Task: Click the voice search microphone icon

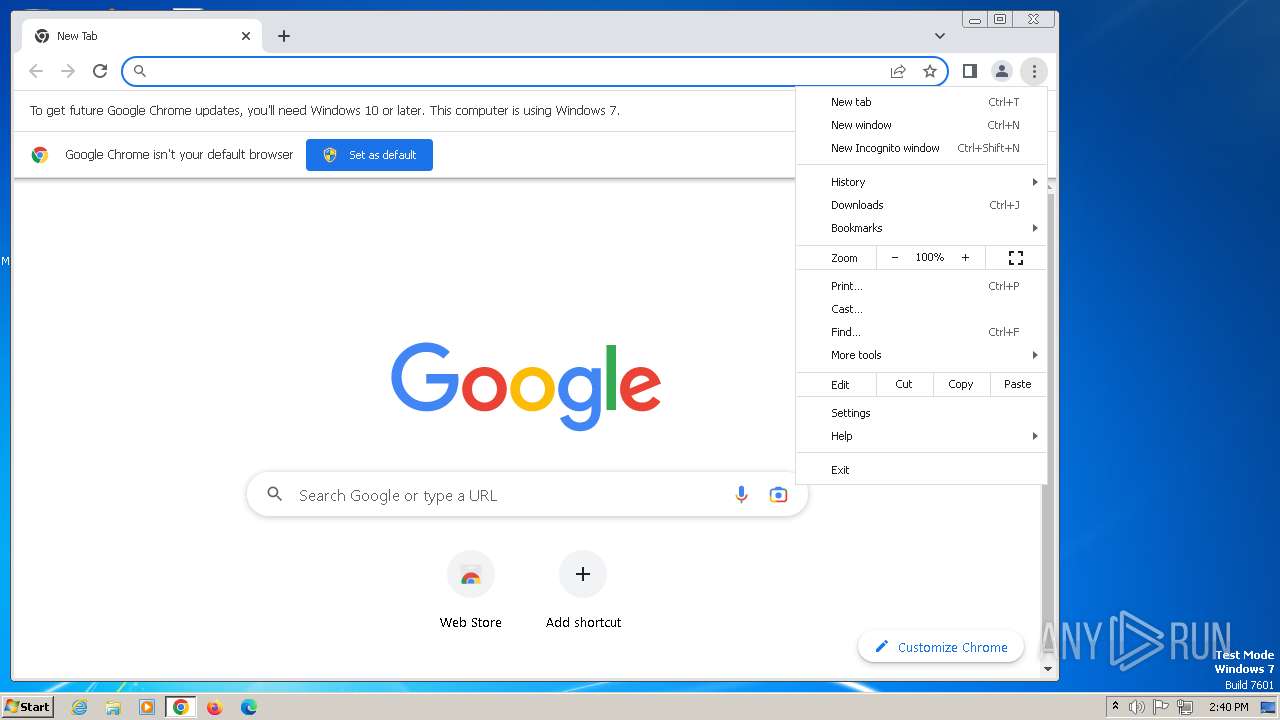Action: click(x=741, y=495)
